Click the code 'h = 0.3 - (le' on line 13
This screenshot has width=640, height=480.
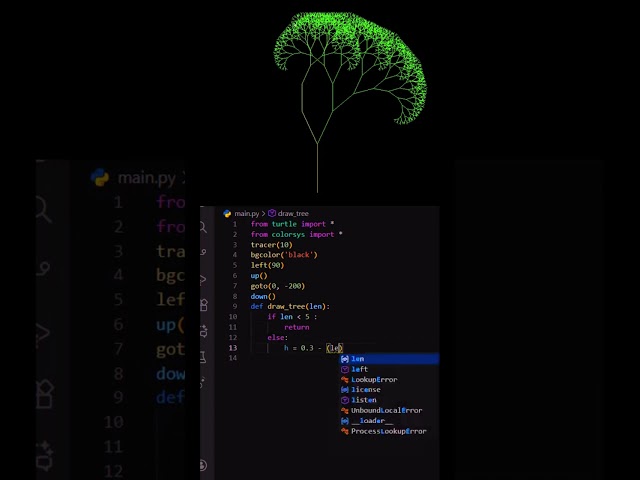coord(313,348)
